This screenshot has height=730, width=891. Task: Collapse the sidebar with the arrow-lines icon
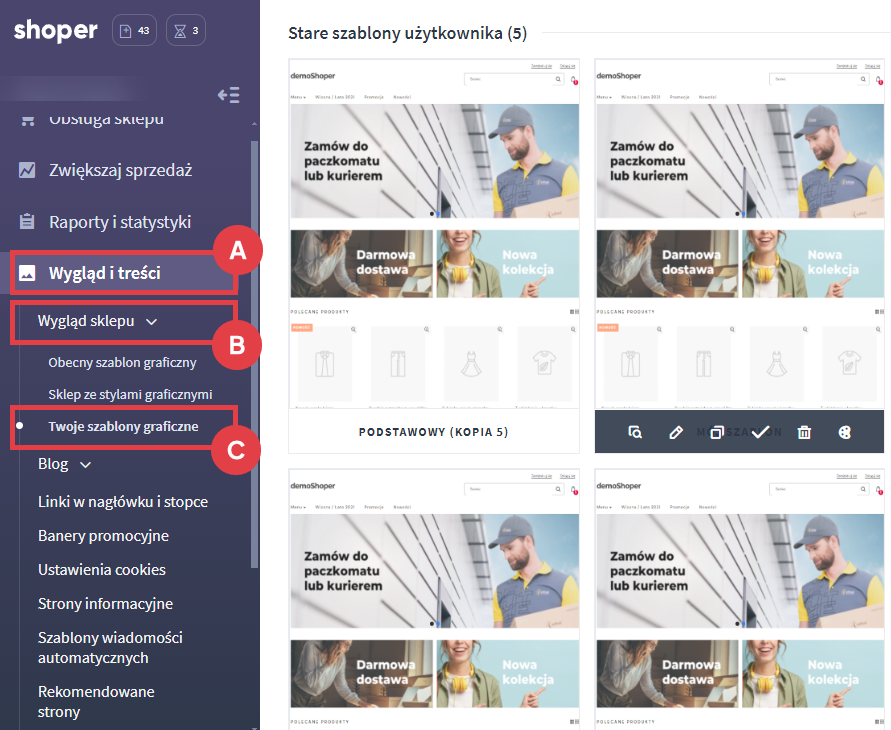[228, 95]
